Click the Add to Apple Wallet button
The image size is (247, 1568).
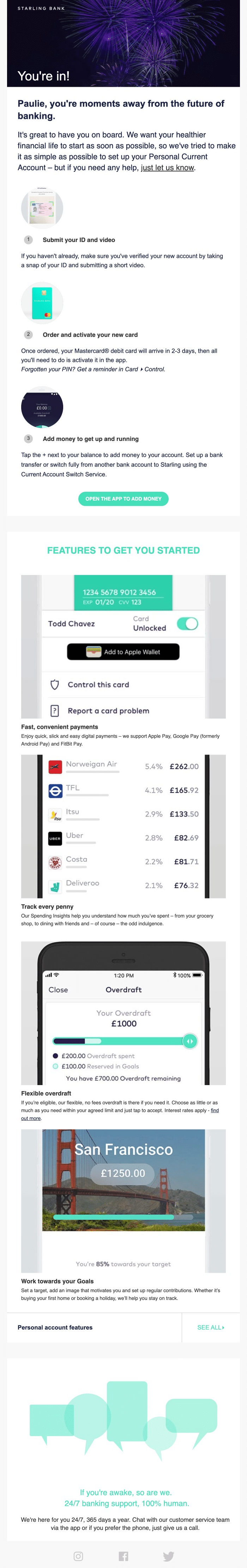click(x=123, y=651)
